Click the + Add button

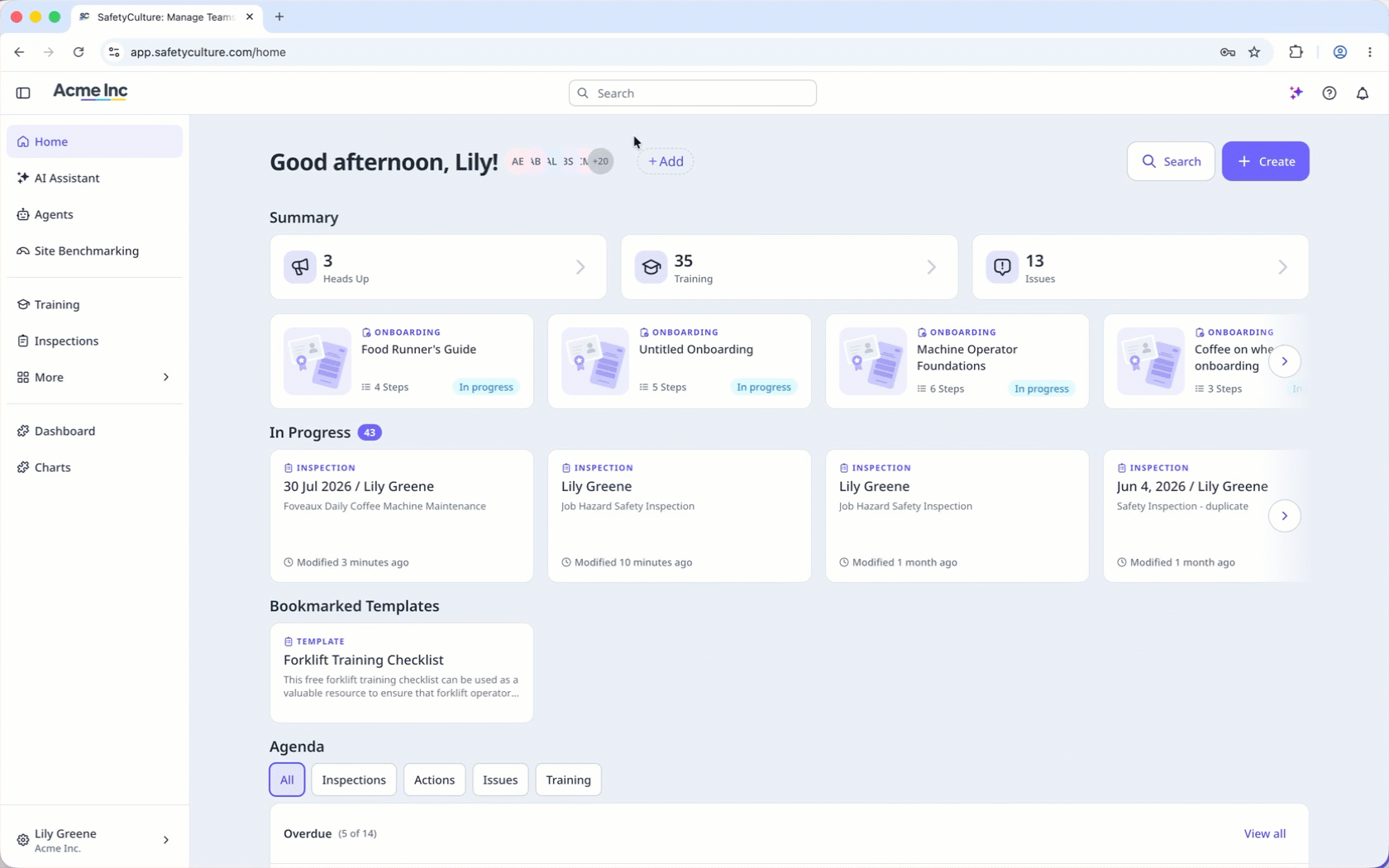(666, 161)
